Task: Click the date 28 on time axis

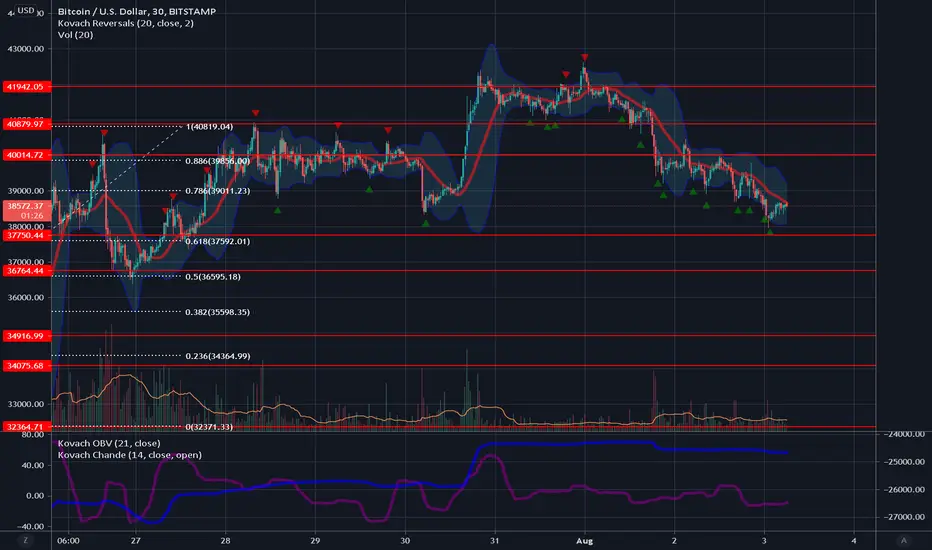Action: [225, 540]
